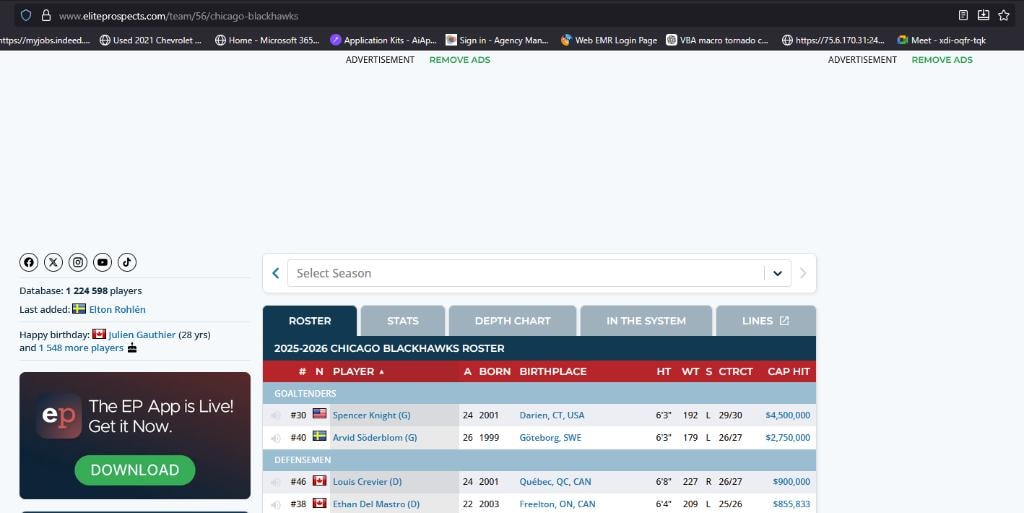The width and height of the screenshot is (1024, 513).
Task: Click the padlock site security icon
Action: click(46, 15)
